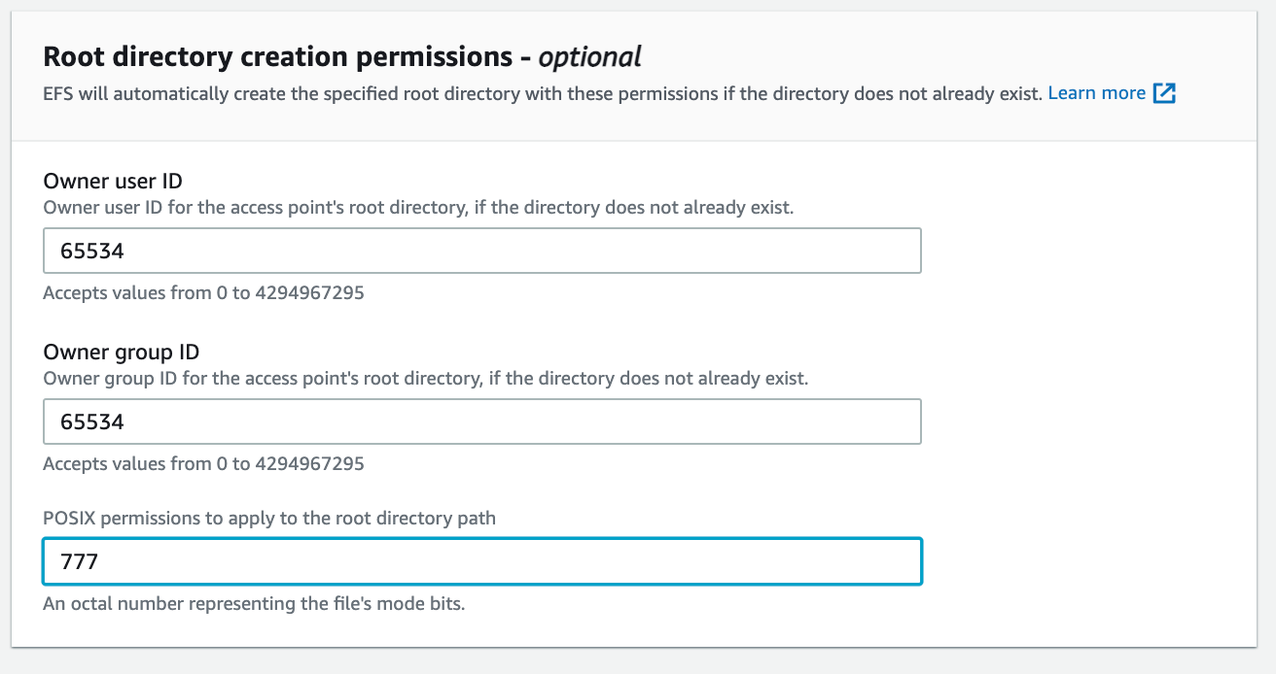Image resolution: width=1276 pixels, height=674 pixels.
Task: Click the Accepts values hint under Owner group ID
Action: pyautogui.click(x=203, y=464)
